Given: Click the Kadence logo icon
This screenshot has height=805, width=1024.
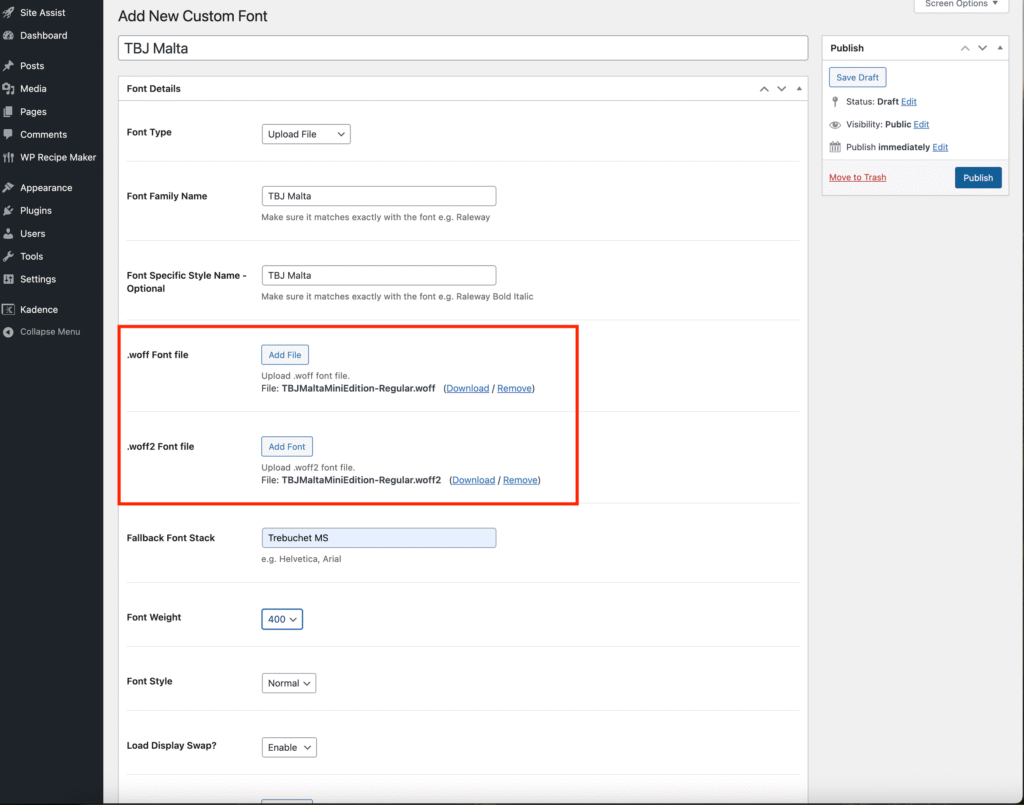Looking at the screenshot, I should tap(9, 310).
